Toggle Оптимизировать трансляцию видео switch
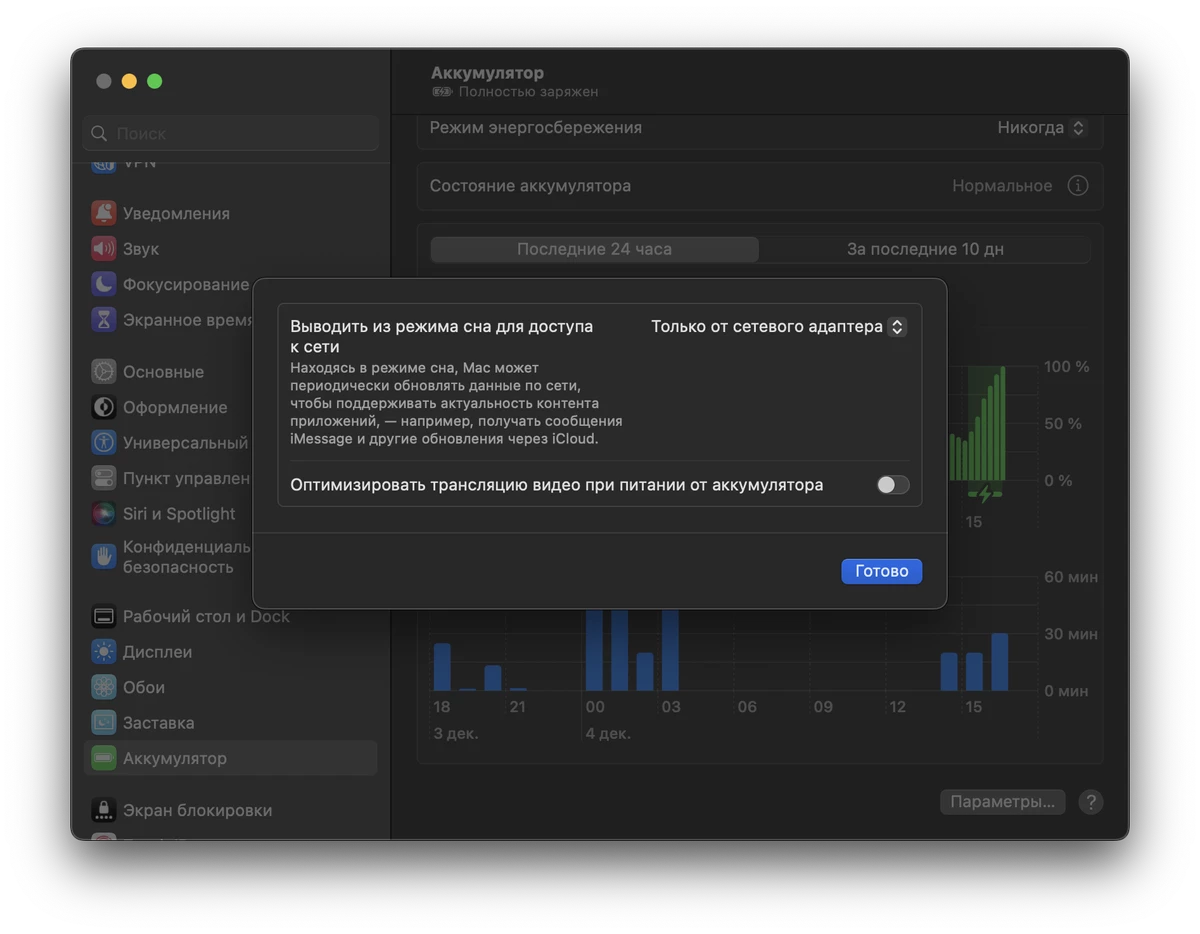Viewport: 1200px width, 934px height. pyautogui.click(x=893, y=485)
